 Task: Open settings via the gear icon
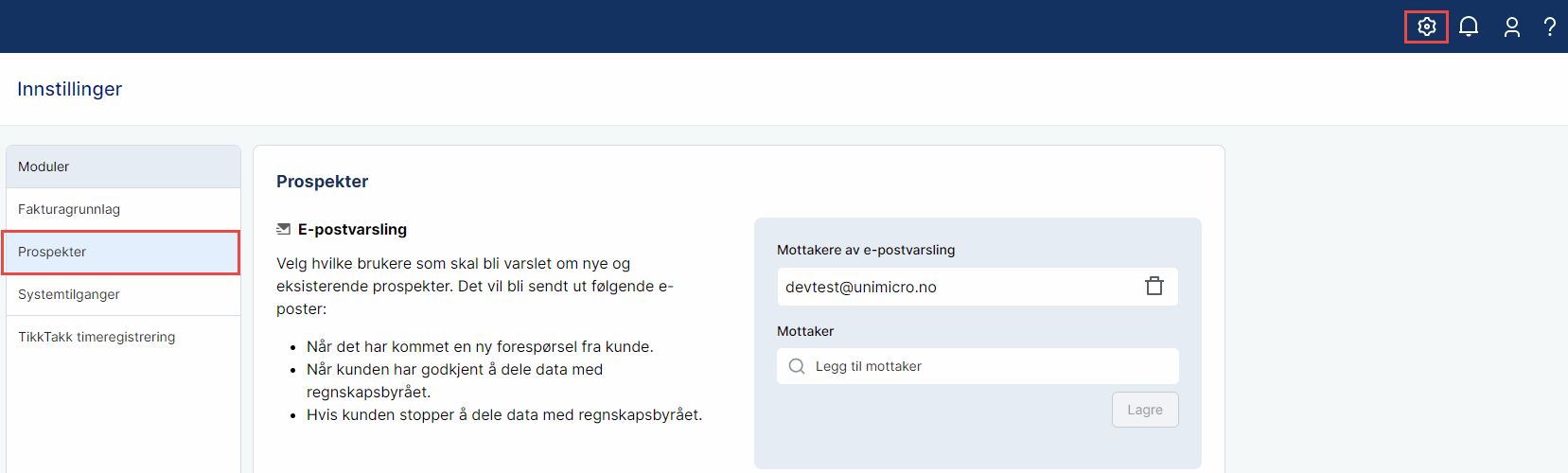(x=1427, y=26)
